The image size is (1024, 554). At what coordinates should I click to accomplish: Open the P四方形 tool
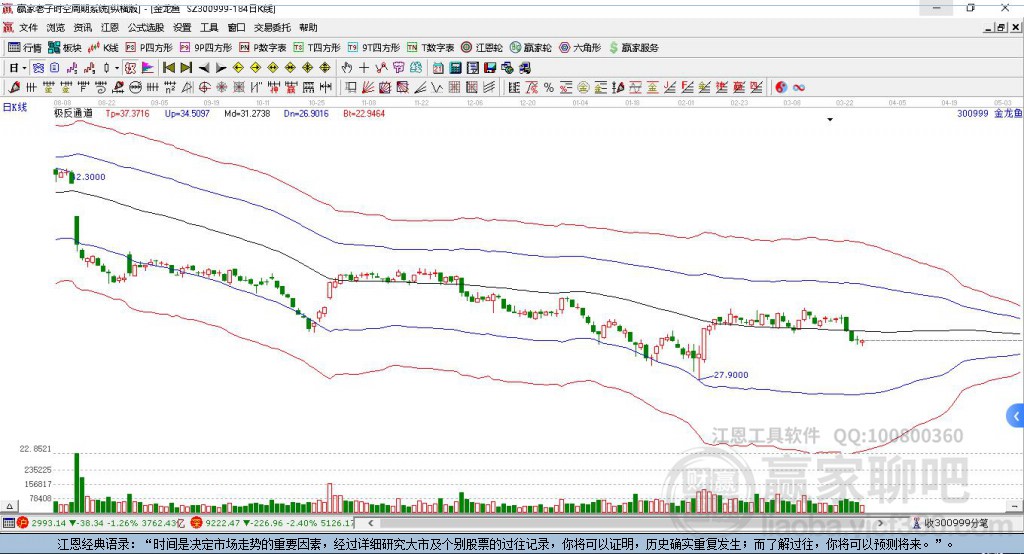tap(149, 48)
